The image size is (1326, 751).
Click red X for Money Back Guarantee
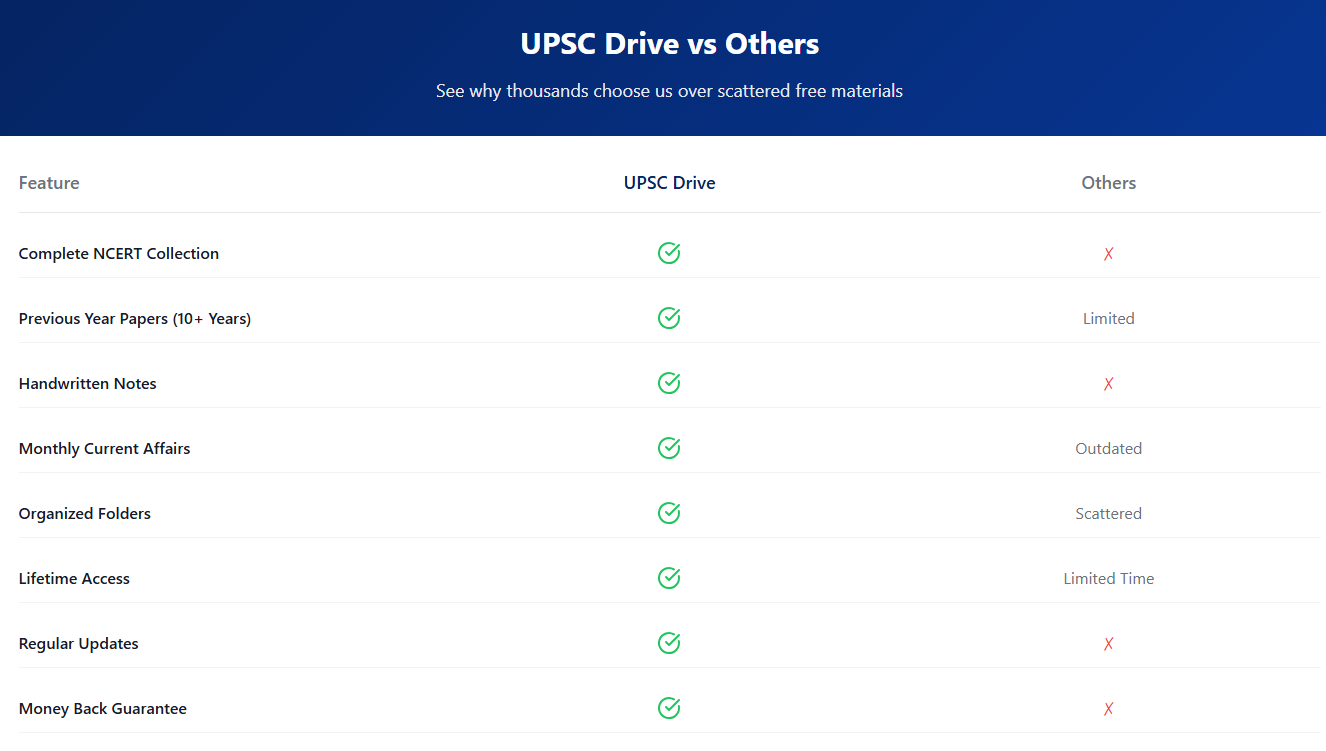pos(1108,709)
